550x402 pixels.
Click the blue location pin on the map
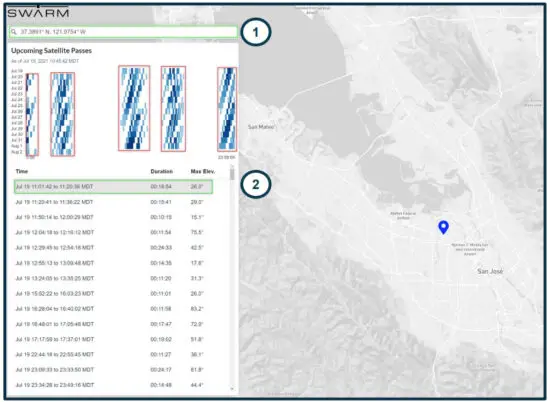click(x=443, y=227)
